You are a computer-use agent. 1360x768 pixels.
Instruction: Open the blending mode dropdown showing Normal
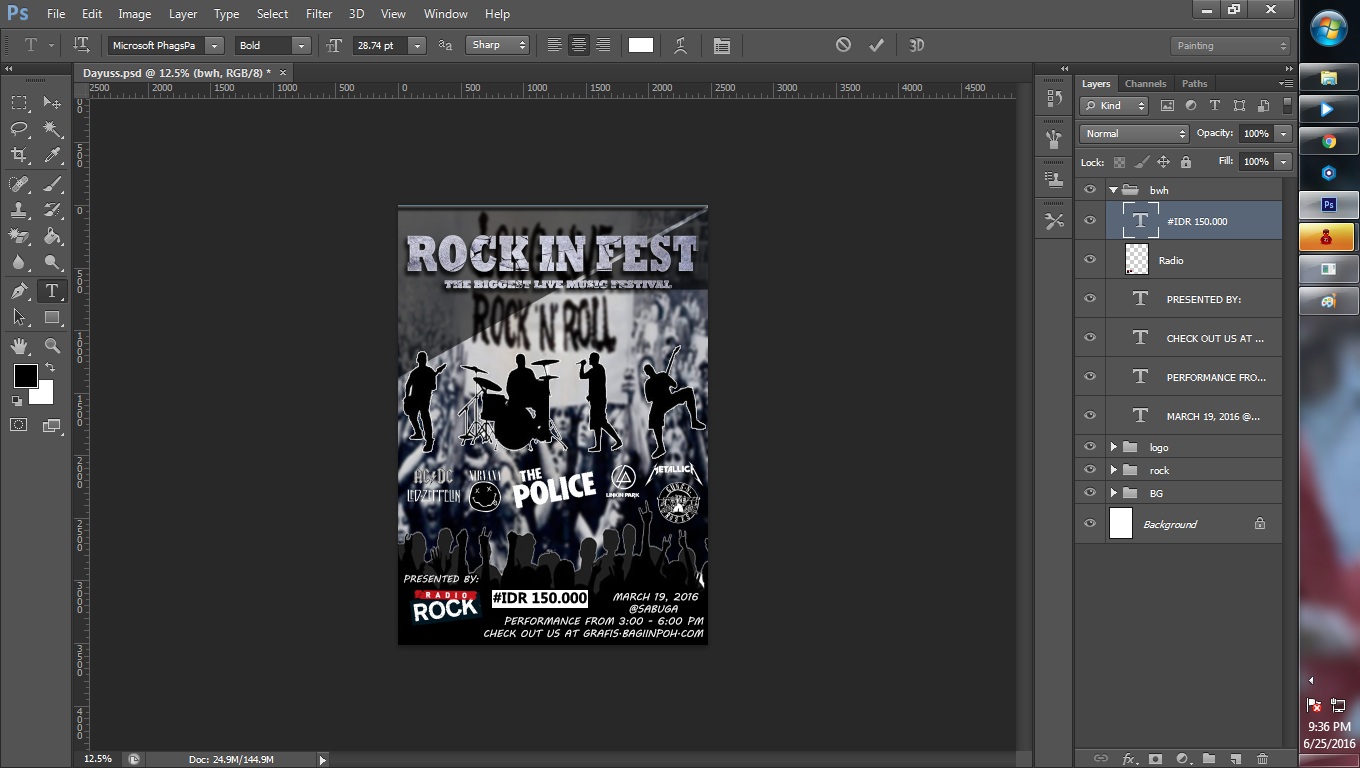(1132, 133)
